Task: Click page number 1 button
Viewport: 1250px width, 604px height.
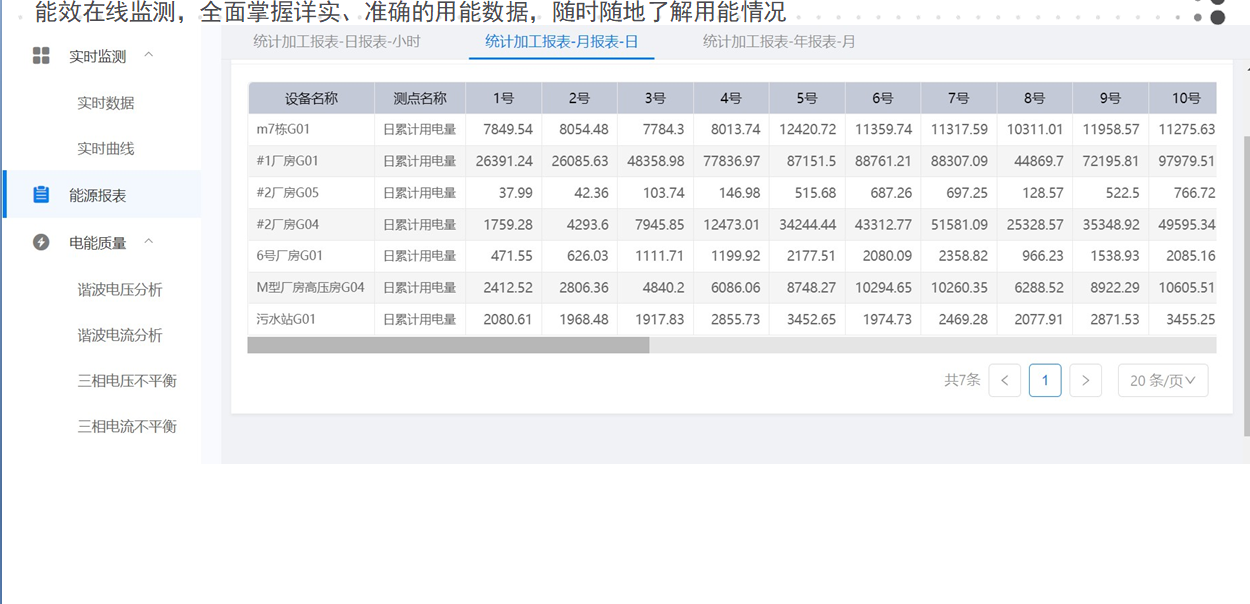Action: 1045,381
